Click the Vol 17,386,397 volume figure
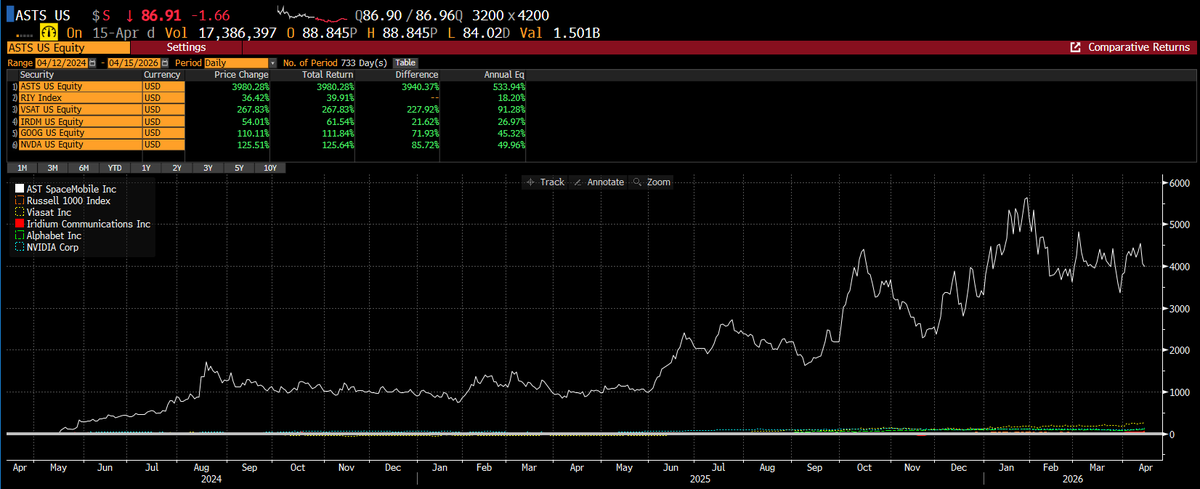The image size is (1200, 489). [221, 33]
